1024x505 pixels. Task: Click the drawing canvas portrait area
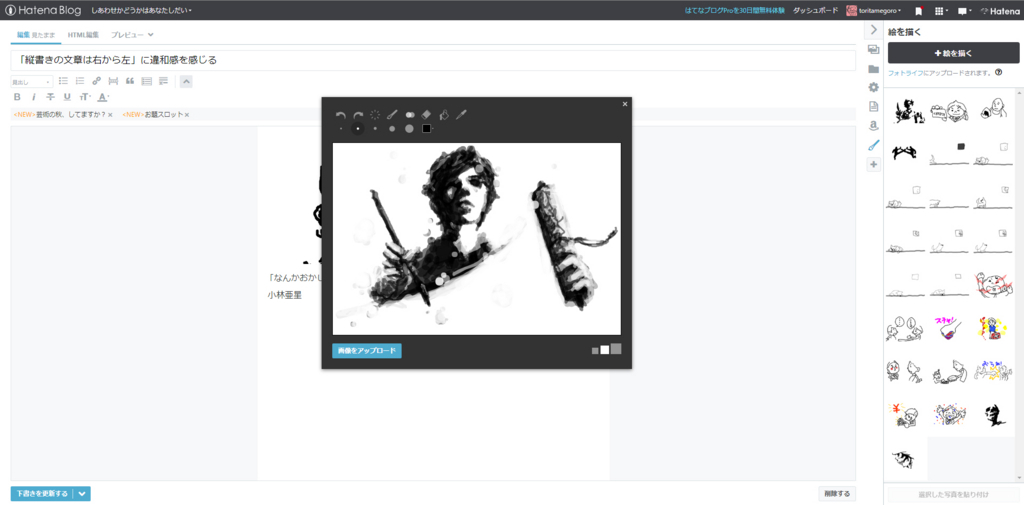[477, 238]
